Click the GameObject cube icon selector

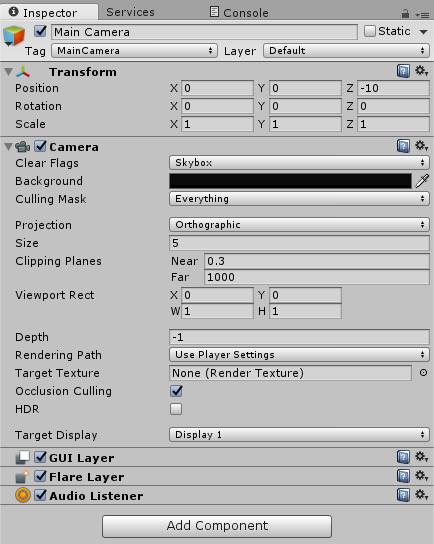14,35
